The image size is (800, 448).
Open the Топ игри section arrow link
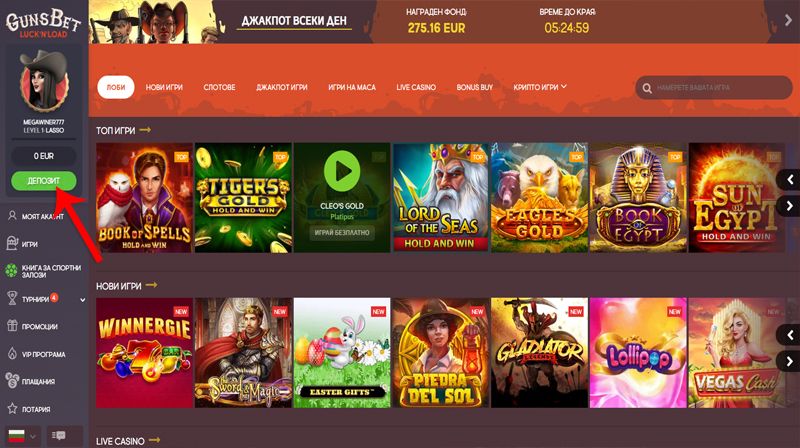[145, 130]
